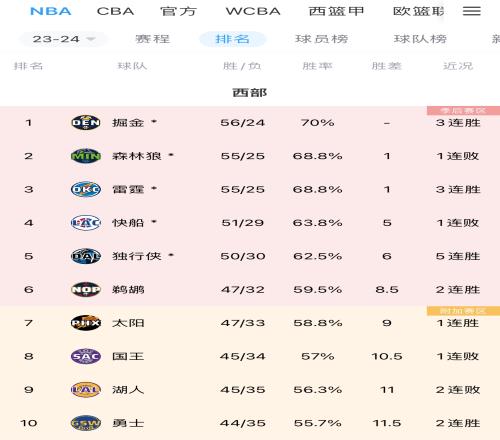The height and width of the screenshot is (440, 500).
Task: Click the 57% win rate for 国王
Action: (318, 356)
